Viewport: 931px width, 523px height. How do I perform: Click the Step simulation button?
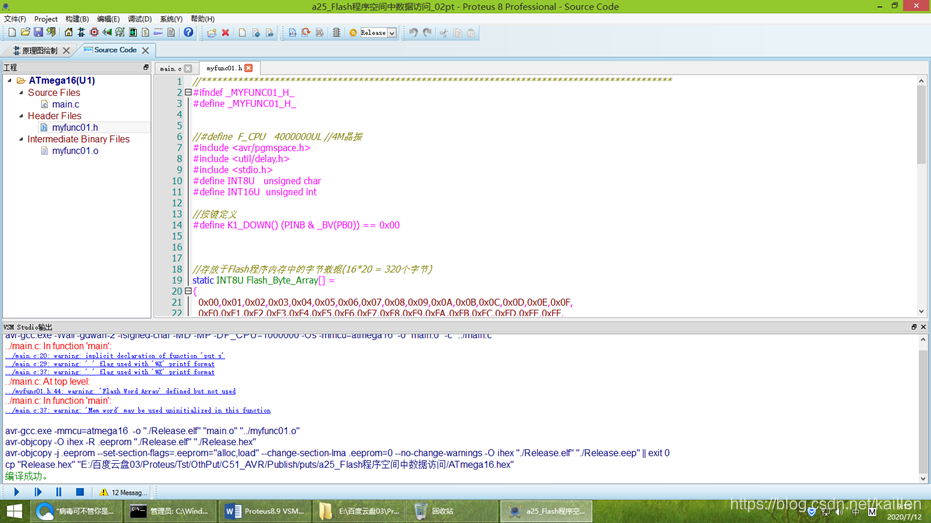coord(37,492)
